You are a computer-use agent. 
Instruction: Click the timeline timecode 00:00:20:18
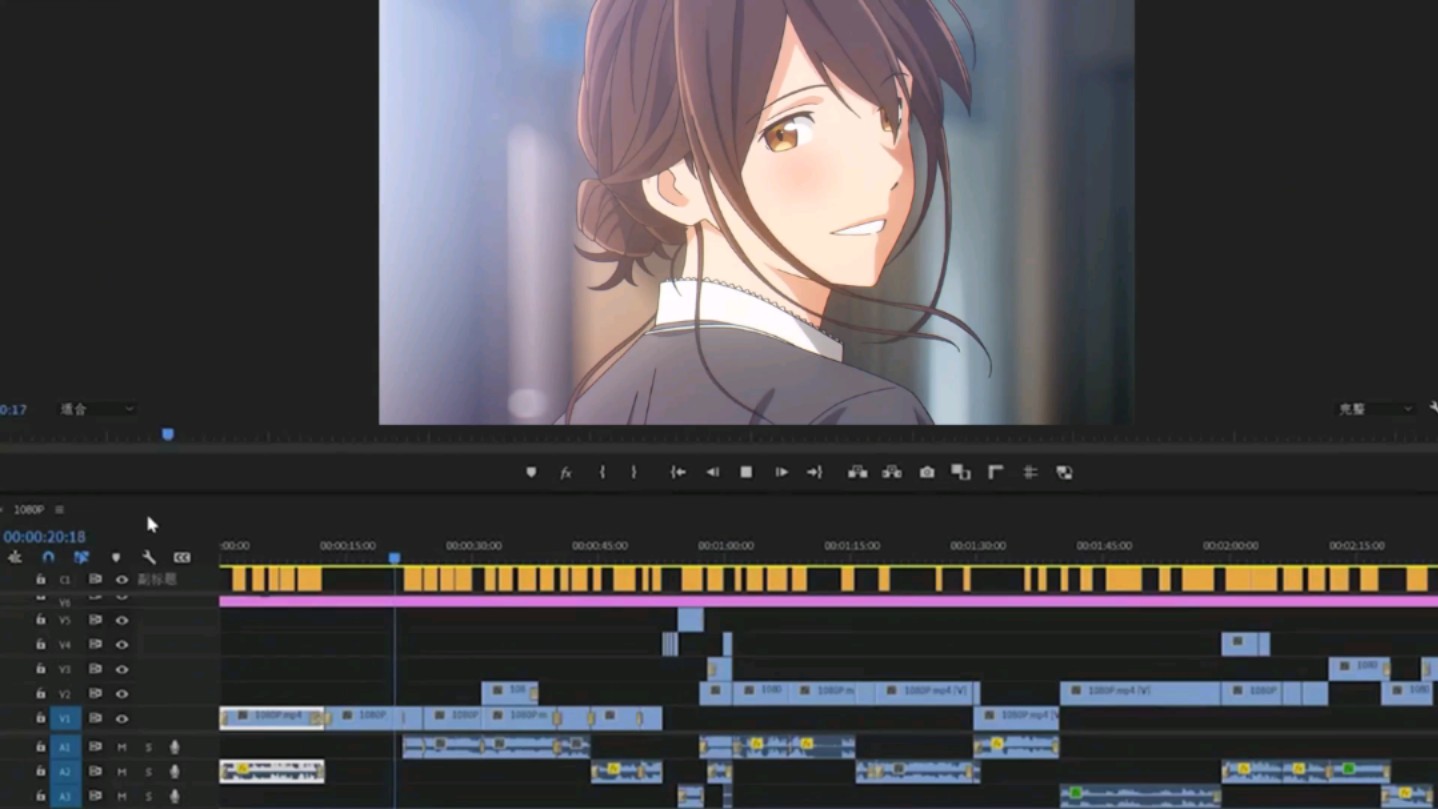[44, 537]
